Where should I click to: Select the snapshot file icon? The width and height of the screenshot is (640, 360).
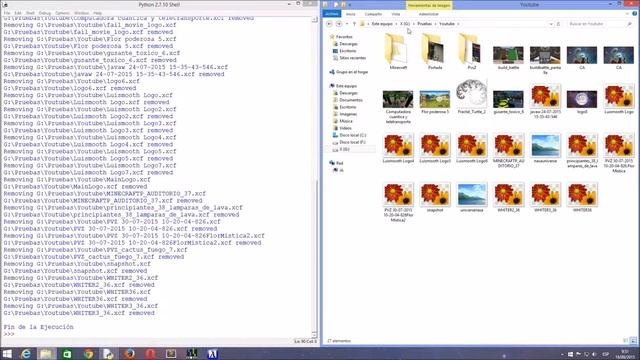tap(435, 194)
